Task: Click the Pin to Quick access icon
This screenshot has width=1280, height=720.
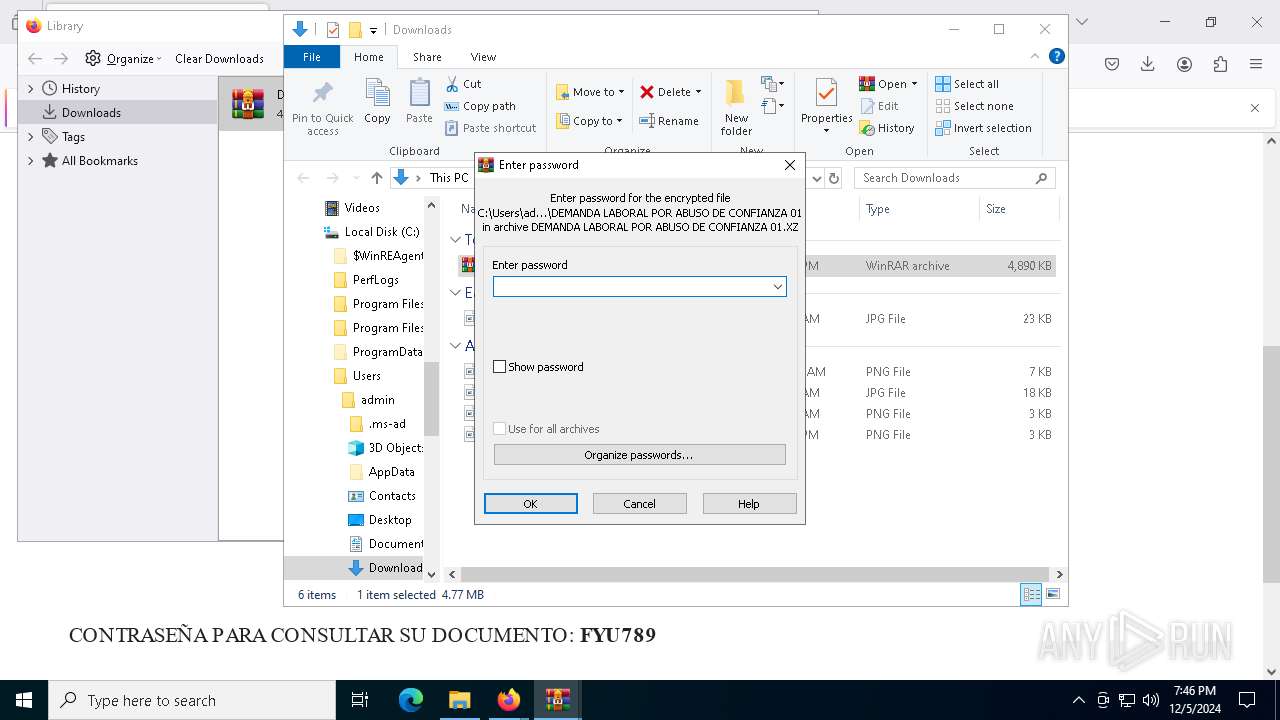Action: (322, 94)
